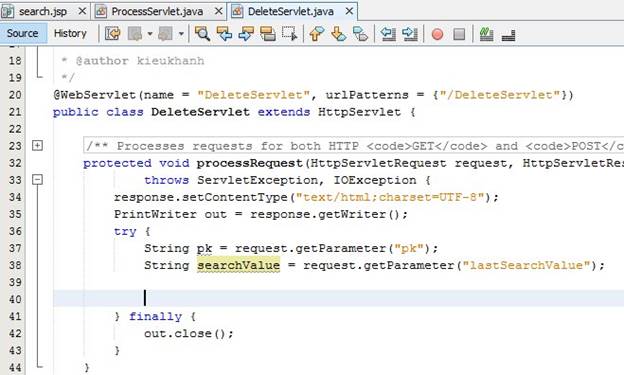Image resolution: width=624 pixels, height=375 pixels.
Task: Toggle Rectangular Selection icon
Action: 289,34
